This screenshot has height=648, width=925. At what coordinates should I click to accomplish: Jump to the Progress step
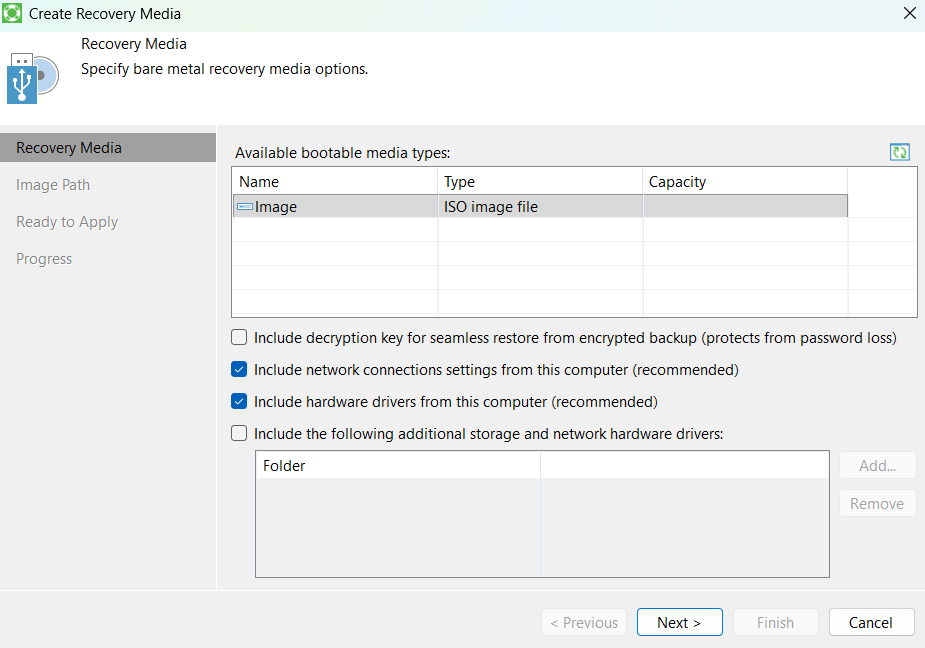click(x=44, y=259)
